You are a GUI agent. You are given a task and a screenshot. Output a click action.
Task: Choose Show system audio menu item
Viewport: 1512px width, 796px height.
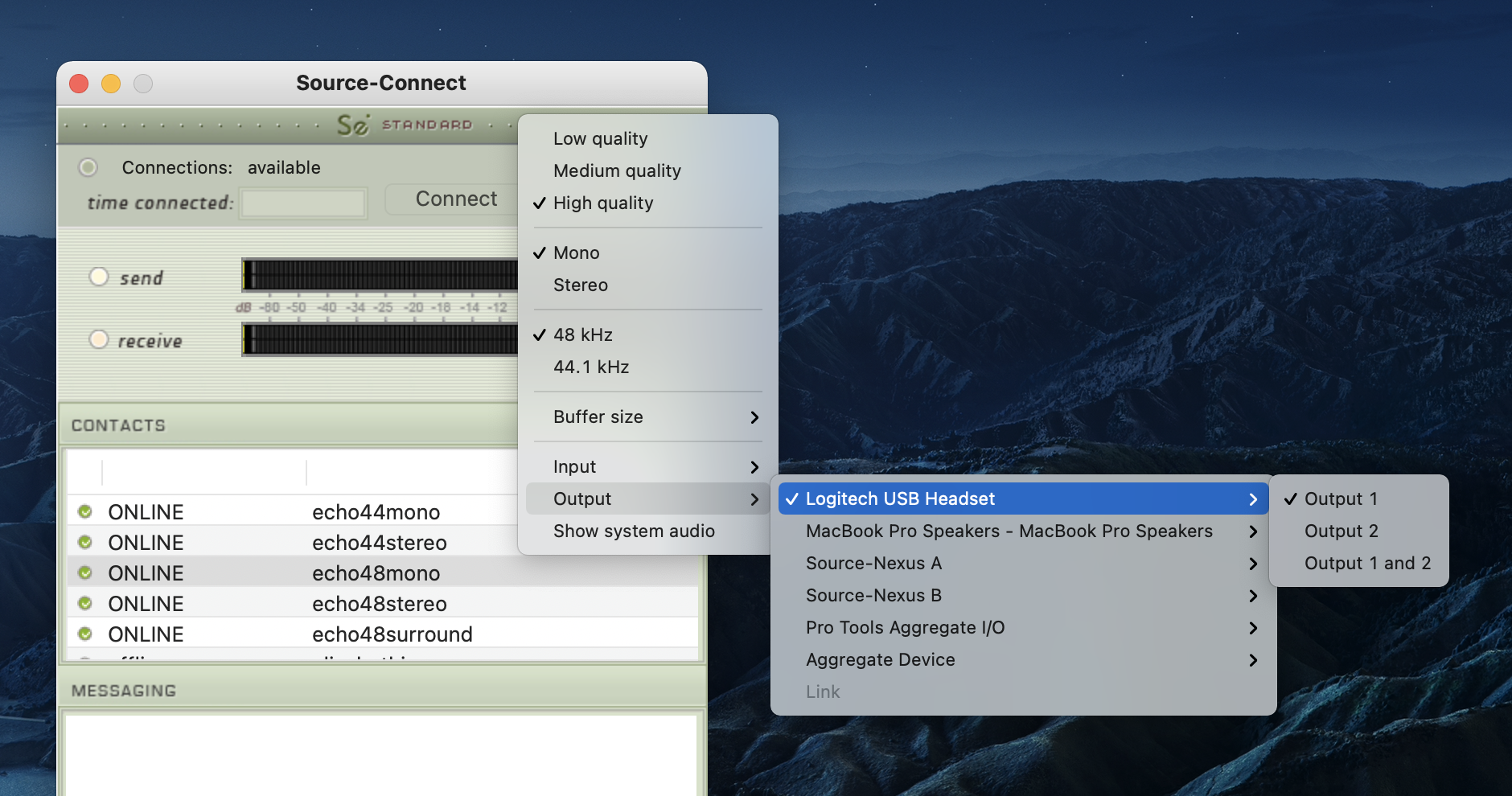pyautogui.click(x=634, y=531)
